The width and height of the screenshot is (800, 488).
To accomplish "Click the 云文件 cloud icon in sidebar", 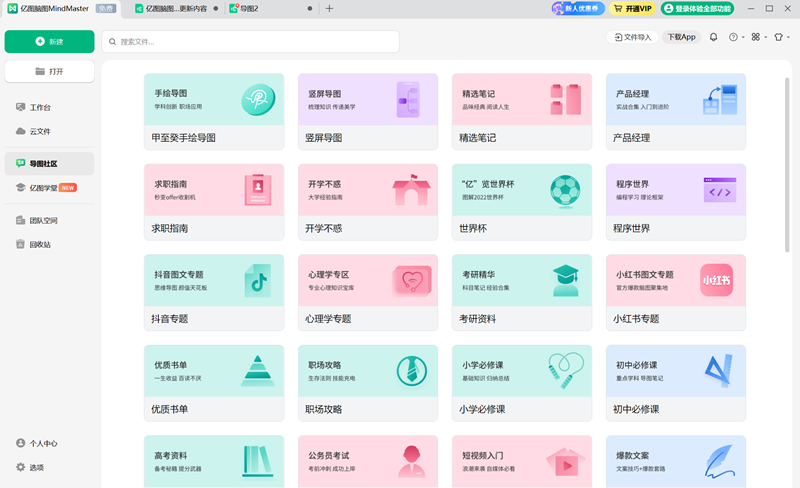I will point(21,131).
